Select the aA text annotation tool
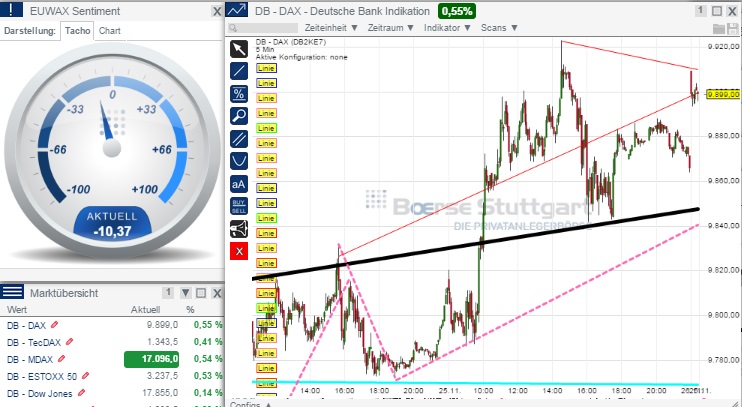 pyautogui.click(x=239, y=184)
